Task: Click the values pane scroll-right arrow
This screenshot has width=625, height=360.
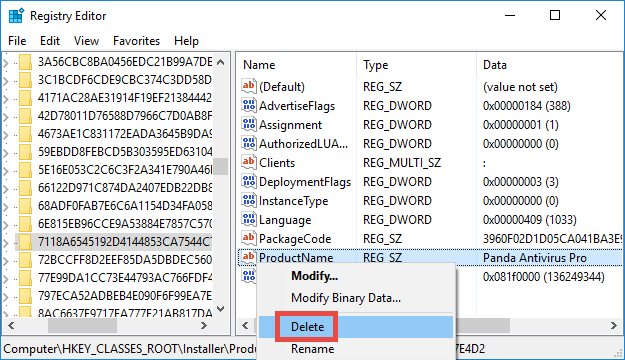Action: click(x=613, y=325)
